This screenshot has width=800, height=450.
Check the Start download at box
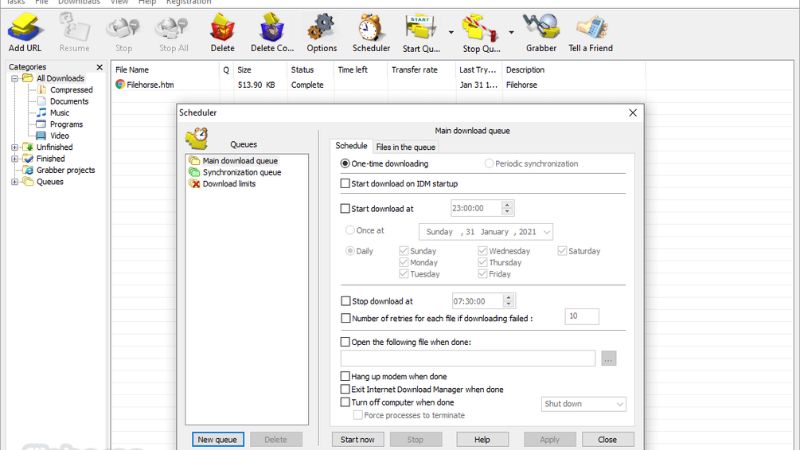tap(345, 208)
